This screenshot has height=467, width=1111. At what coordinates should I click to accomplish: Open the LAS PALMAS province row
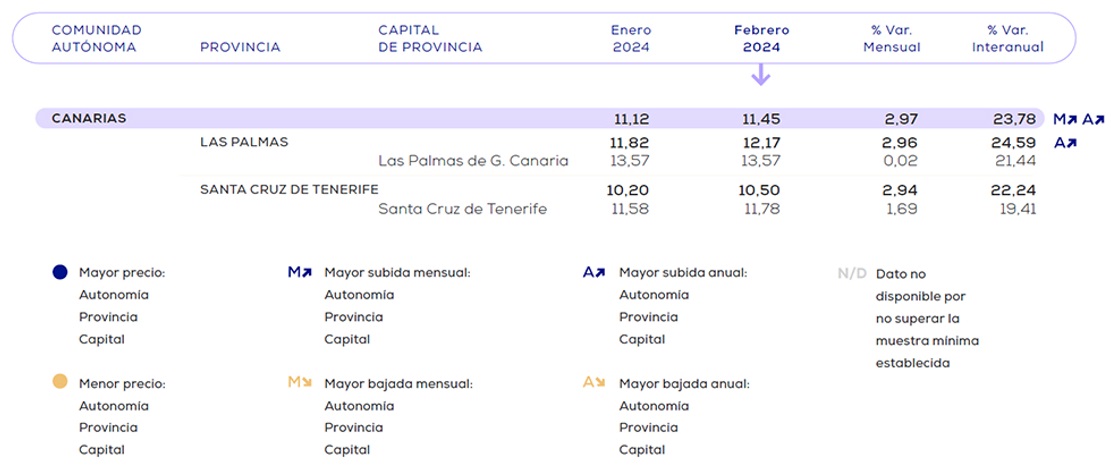coord(244,142)
